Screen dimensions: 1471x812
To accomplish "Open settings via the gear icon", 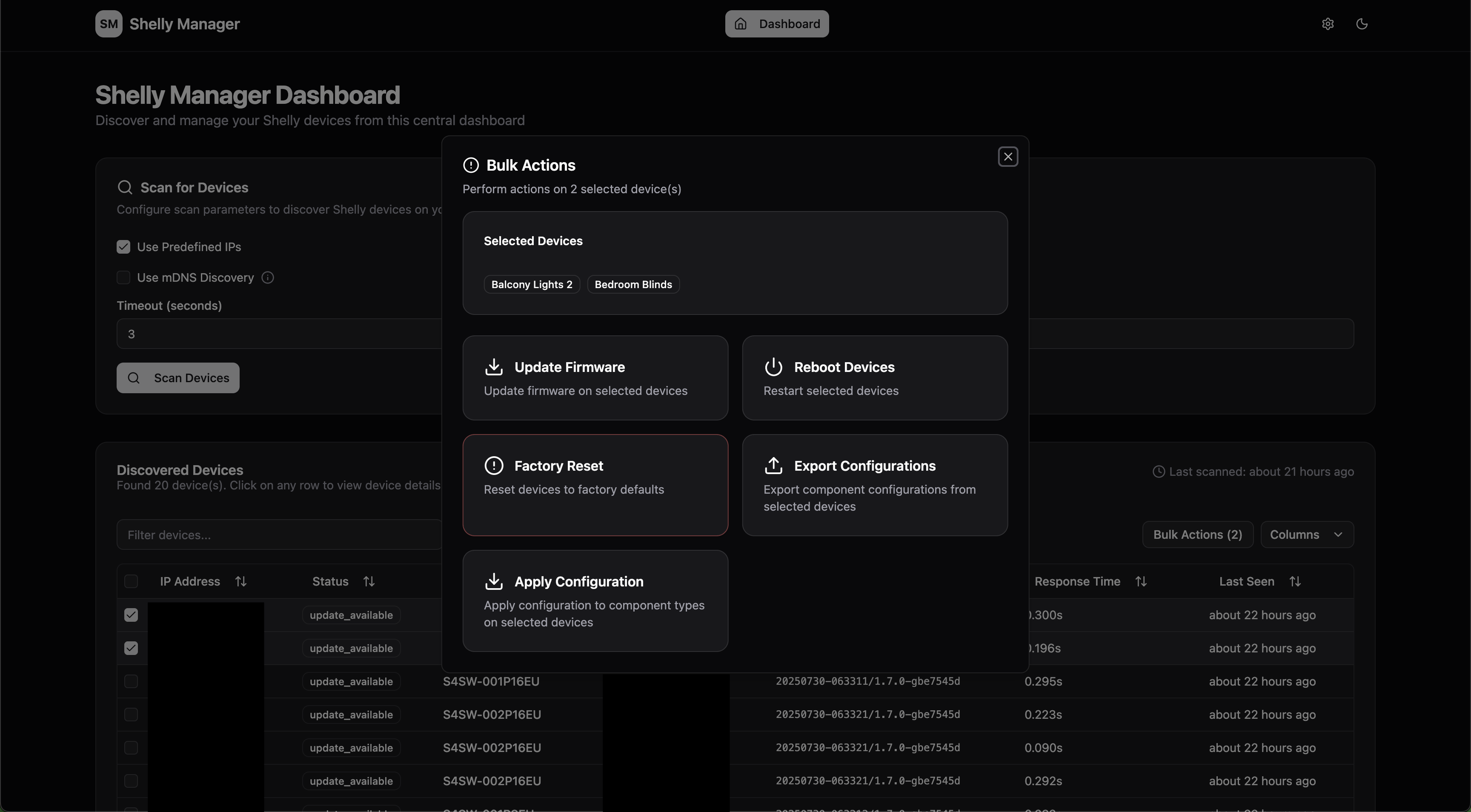I will click(x=1328, y=24).
